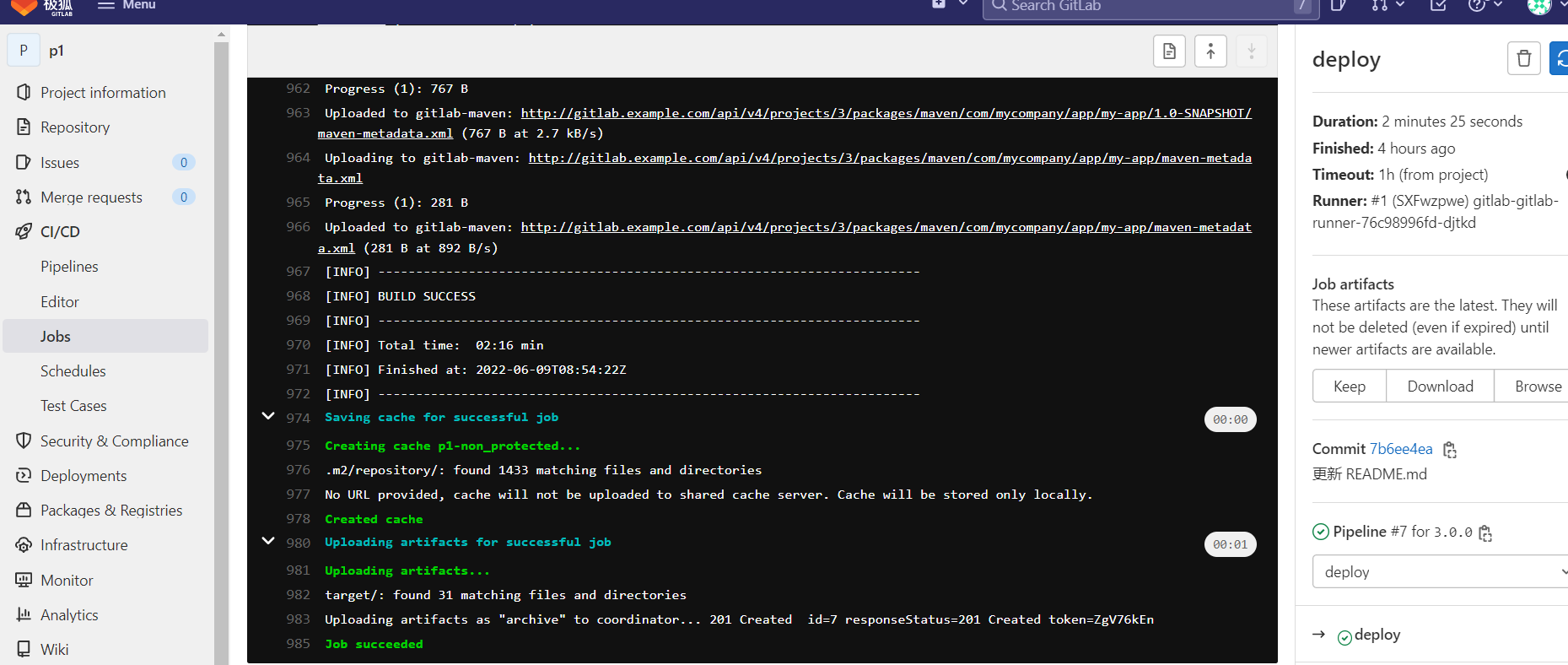This screenshot has height=665, width=1568.
Task: Click the green check beside deploy job
Action: (1345, 637)
